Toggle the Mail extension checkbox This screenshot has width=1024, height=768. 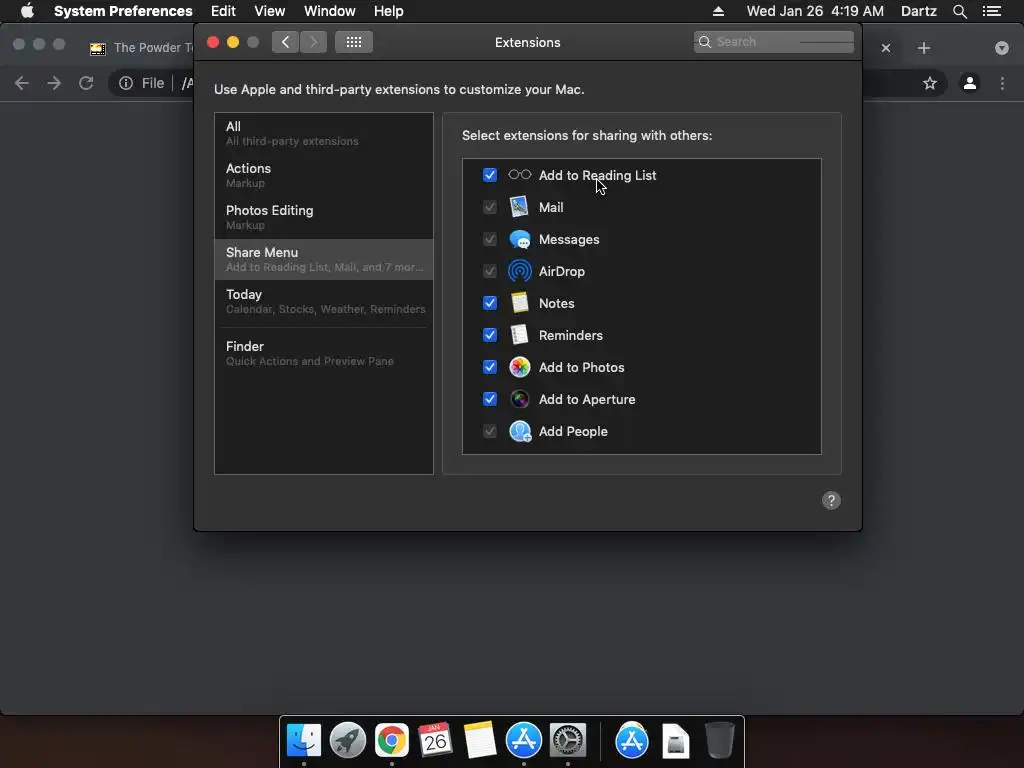(x=490, y=207)
